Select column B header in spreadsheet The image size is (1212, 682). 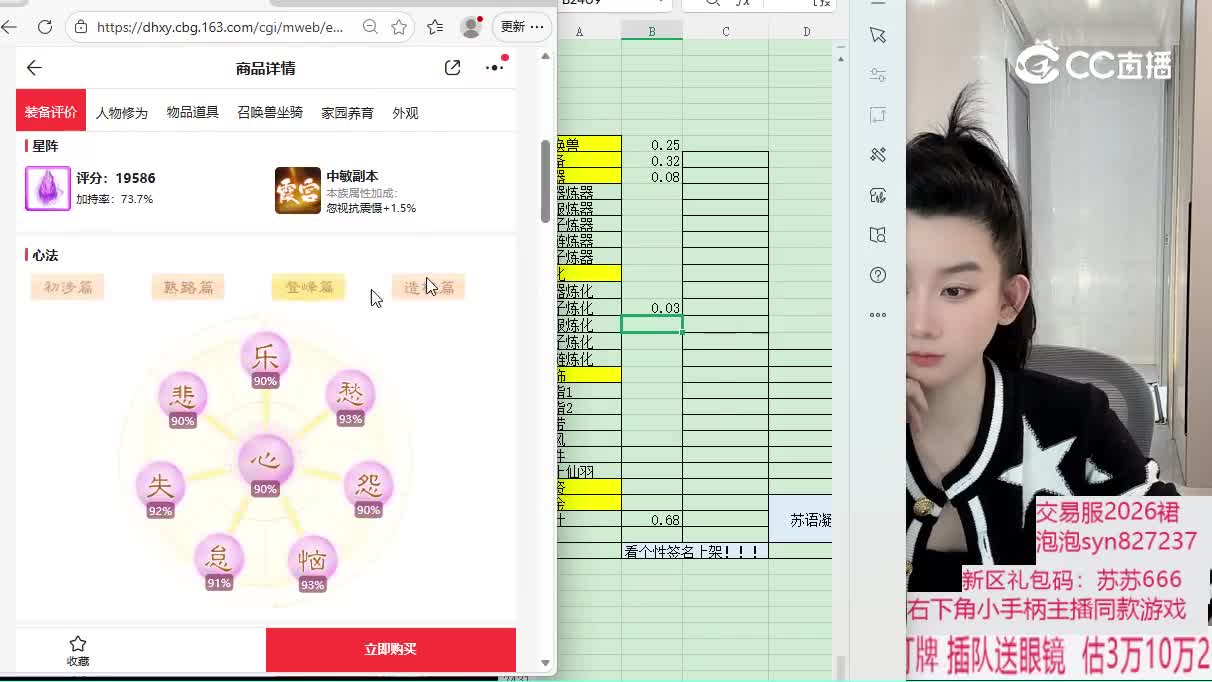pyautogui.click(x=652, y=32)
